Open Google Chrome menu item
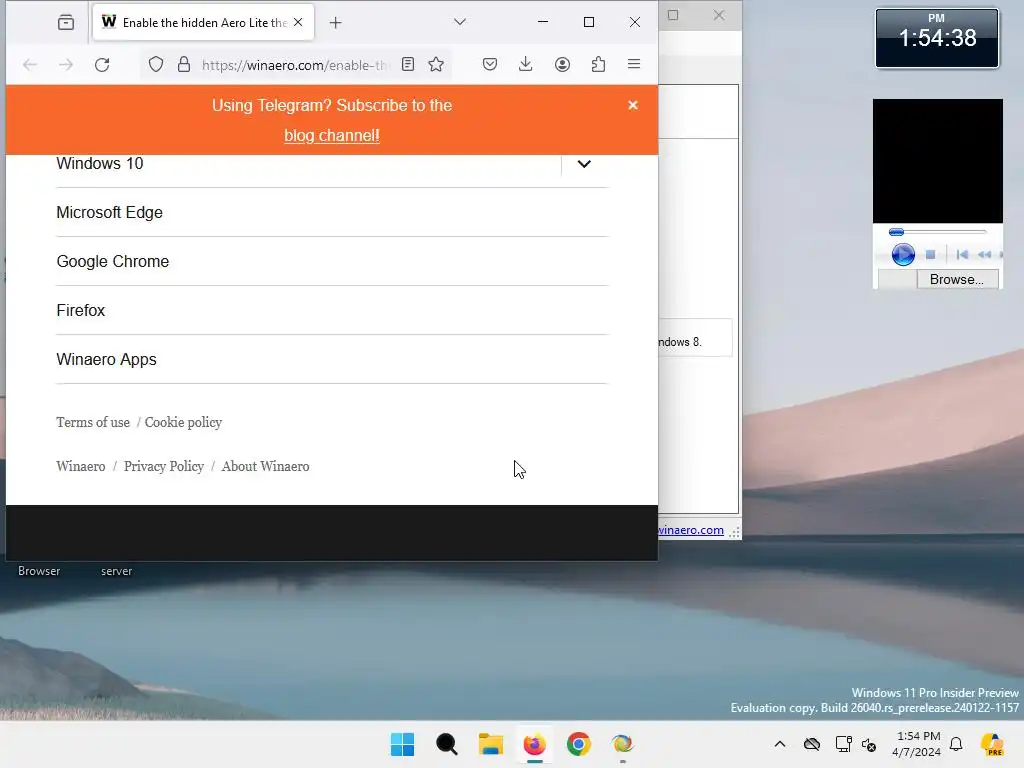 tap(112, 261)
